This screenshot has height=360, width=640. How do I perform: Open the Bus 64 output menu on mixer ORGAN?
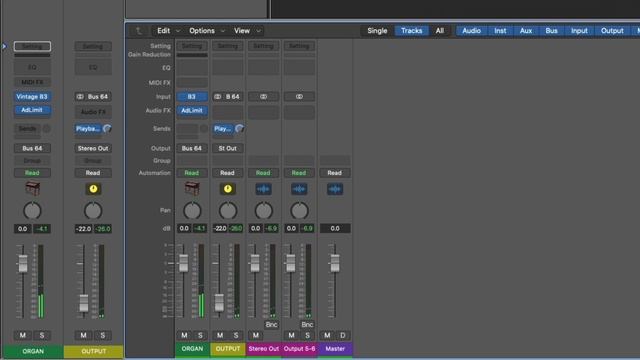coord(192,148)
